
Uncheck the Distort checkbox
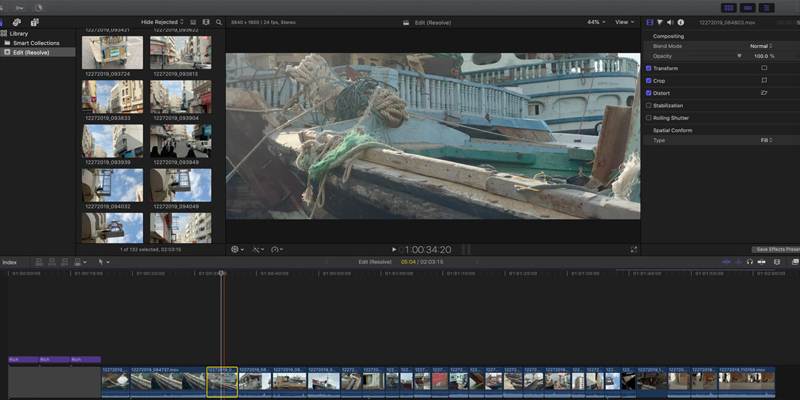[648, 93]
